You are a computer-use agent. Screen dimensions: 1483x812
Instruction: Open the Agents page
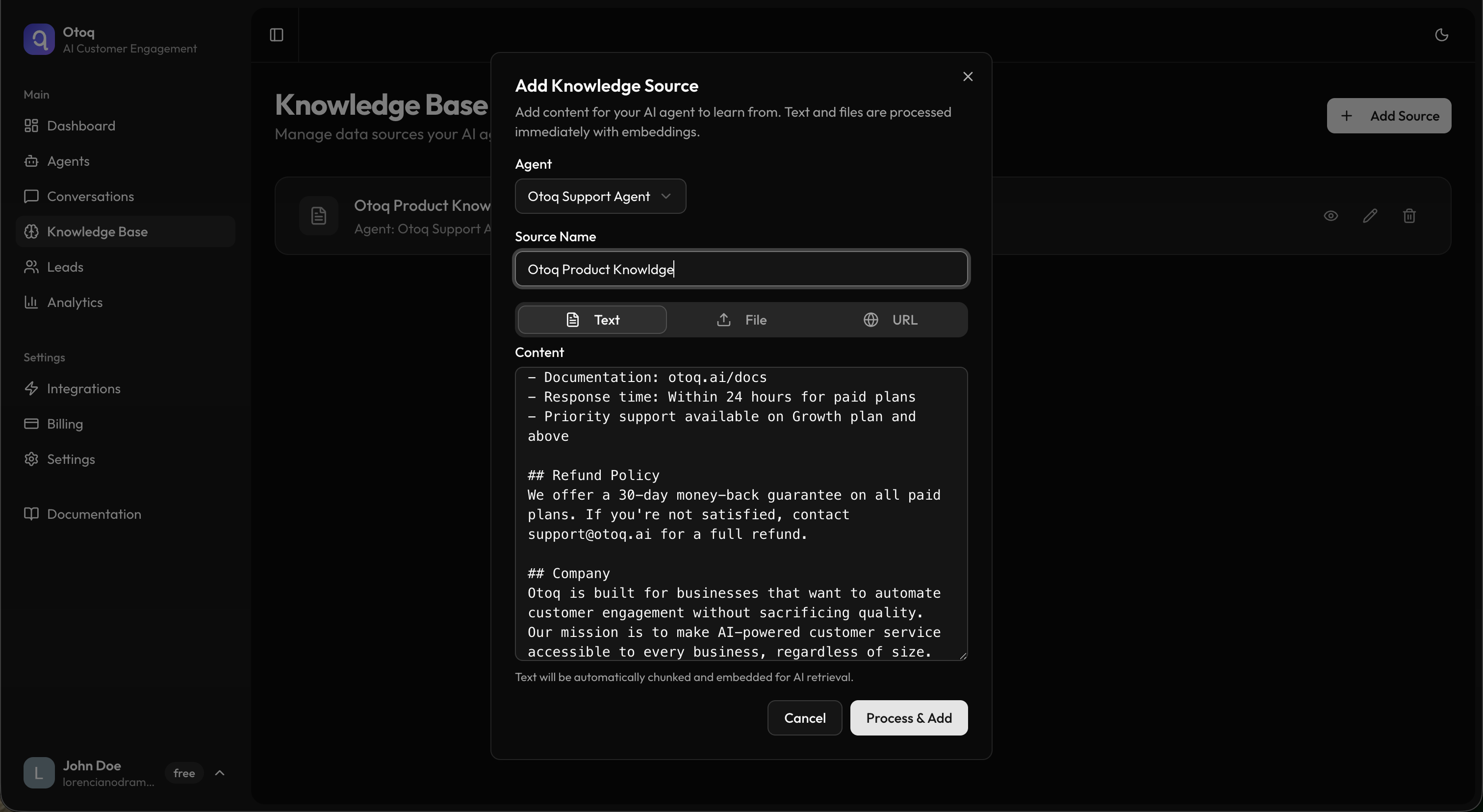point(68,161)
